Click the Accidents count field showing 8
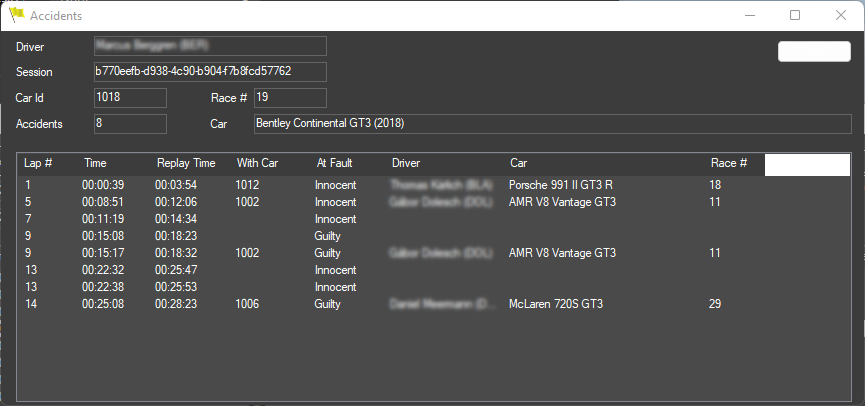Screen dimensions: 865x406 129,123
